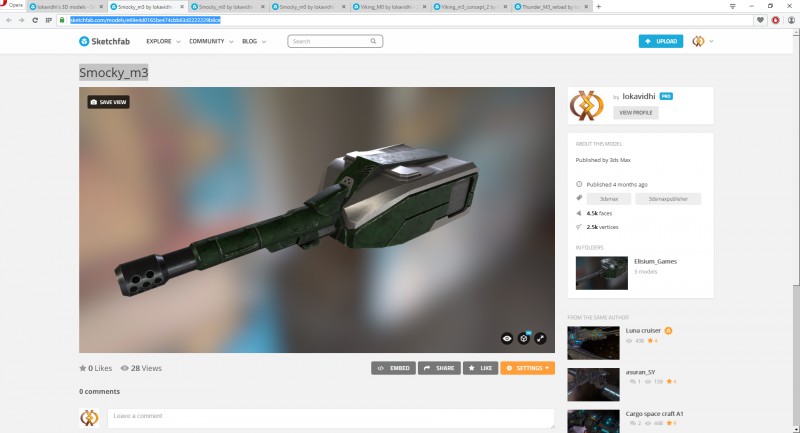Image resolution: width=800 pixels, height=433 pixels.
Task: Go back to previous page
Action: pyautogui.click(x=9, y=20)
